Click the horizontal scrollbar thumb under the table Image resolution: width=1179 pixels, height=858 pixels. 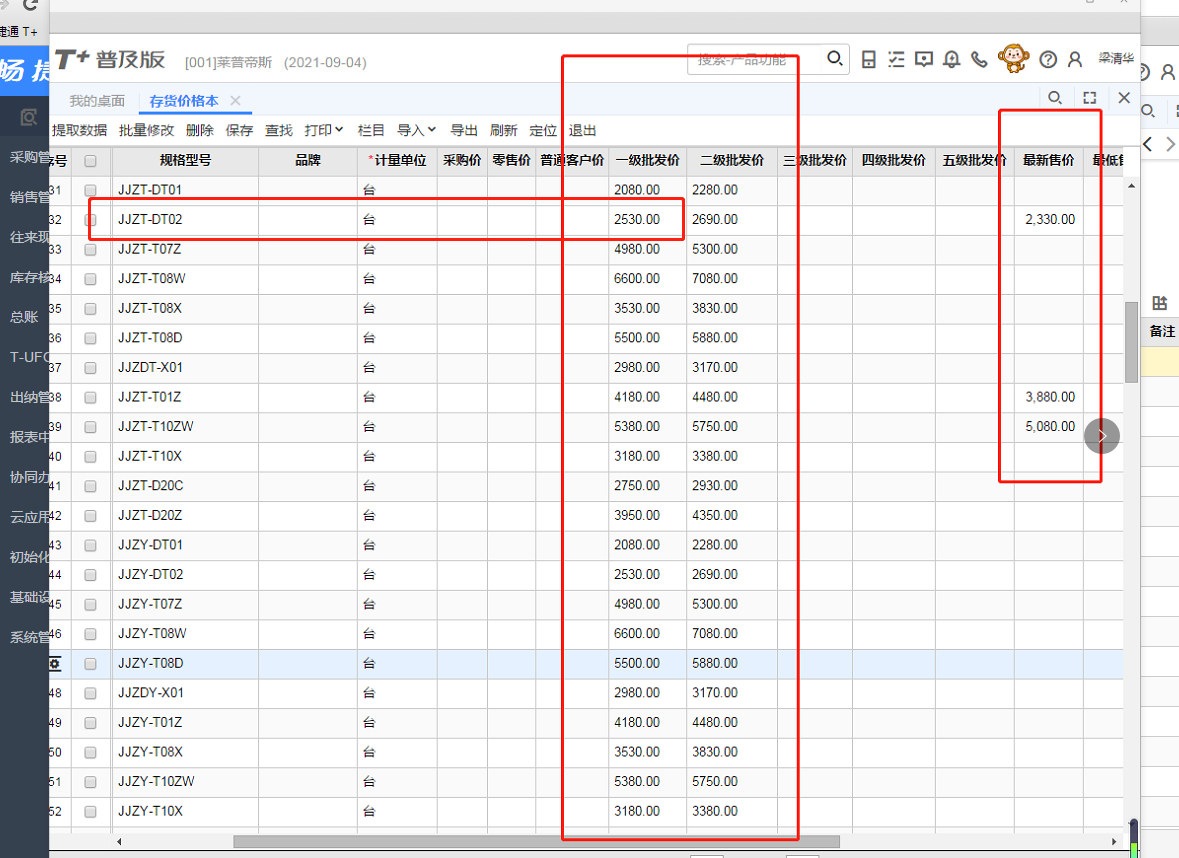[x=536, y=841]
